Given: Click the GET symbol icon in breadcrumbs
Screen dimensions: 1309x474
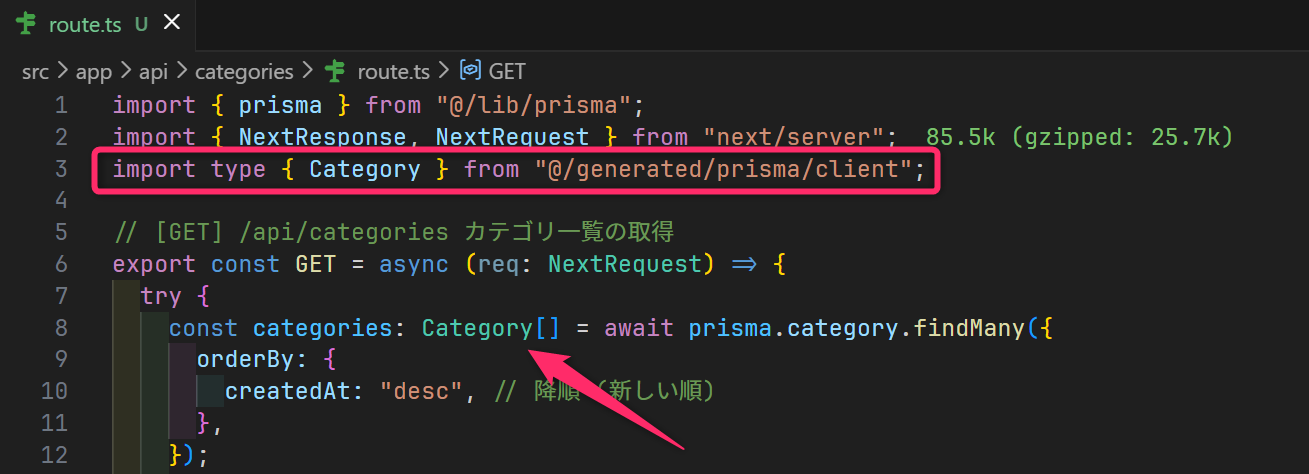Looking at the screenshot, I should [470, 72].
